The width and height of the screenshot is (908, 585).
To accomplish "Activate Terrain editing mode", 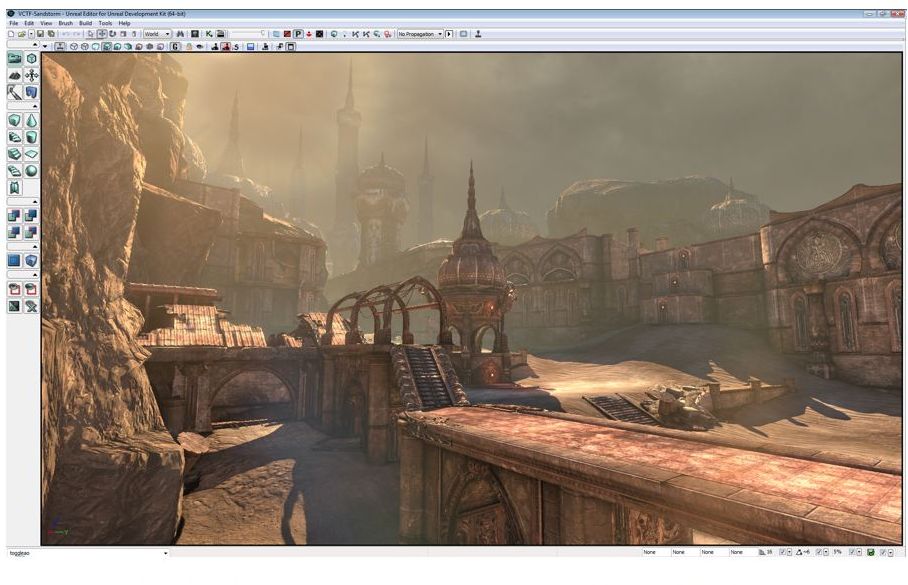I will tap(14, 75).
